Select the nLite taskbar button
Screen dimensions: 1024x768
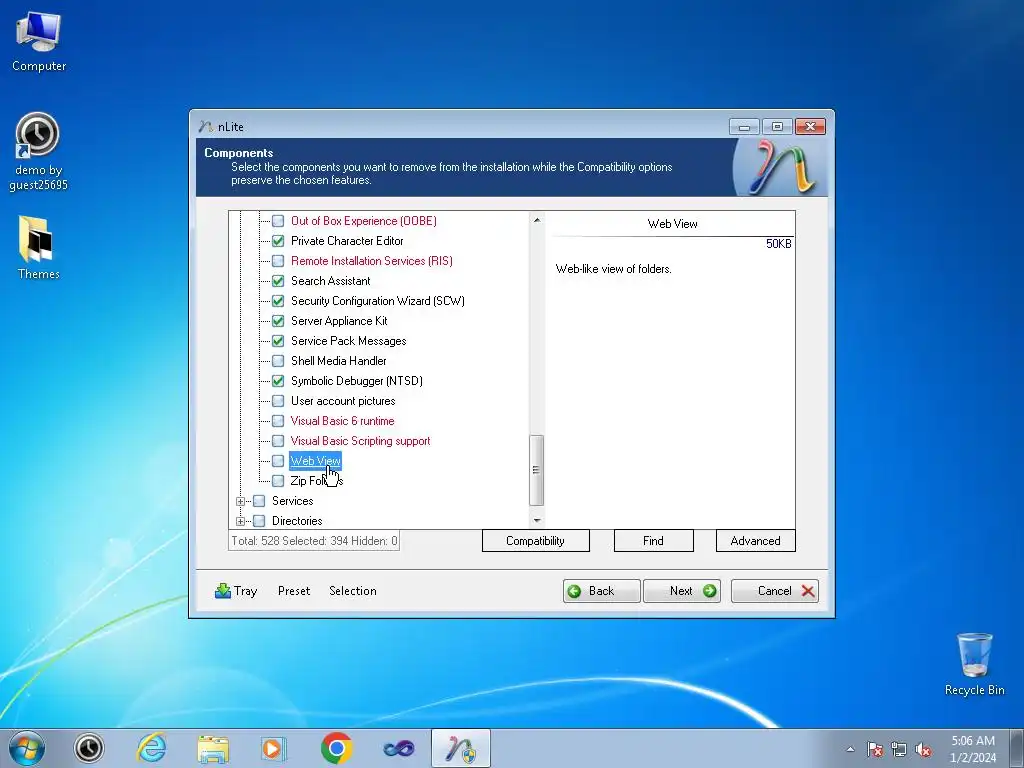tap(461, 748)
